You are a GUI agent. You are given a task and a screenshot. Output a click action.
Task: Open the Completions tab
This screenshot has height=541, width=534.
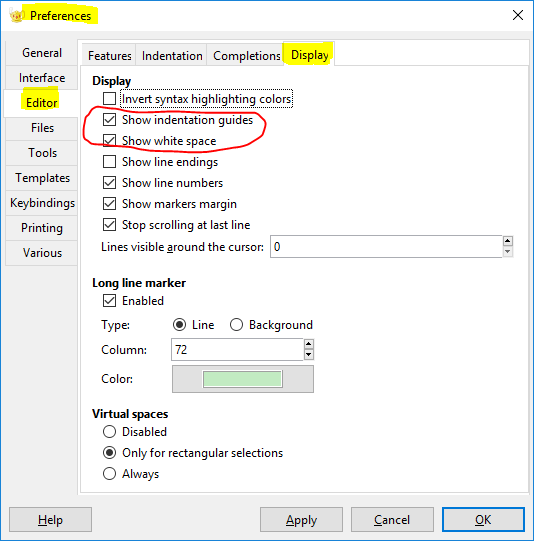click(x=246, y=56)
